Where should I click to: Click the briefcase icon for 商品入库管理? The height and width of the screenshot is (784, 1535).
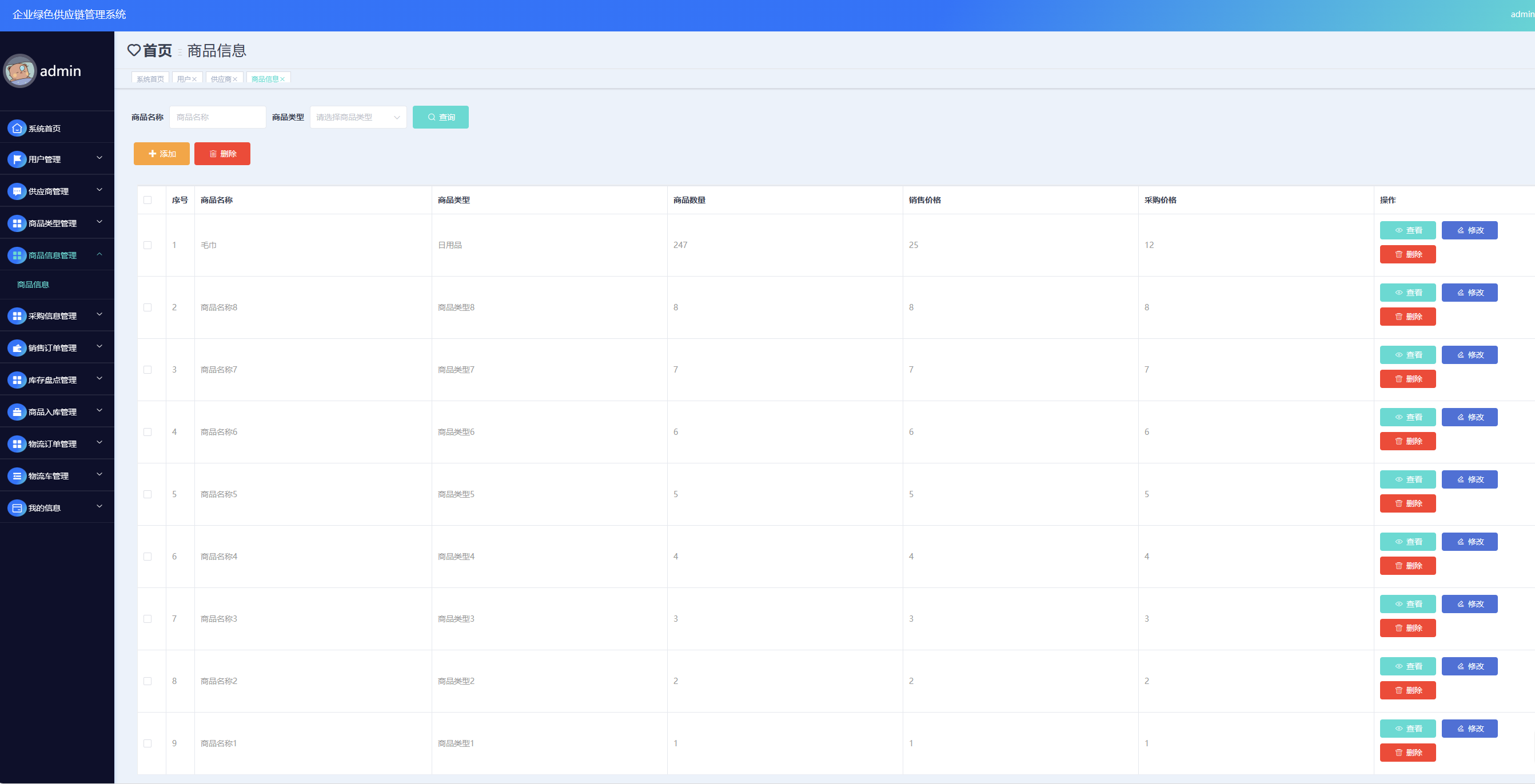coord(17,411)
